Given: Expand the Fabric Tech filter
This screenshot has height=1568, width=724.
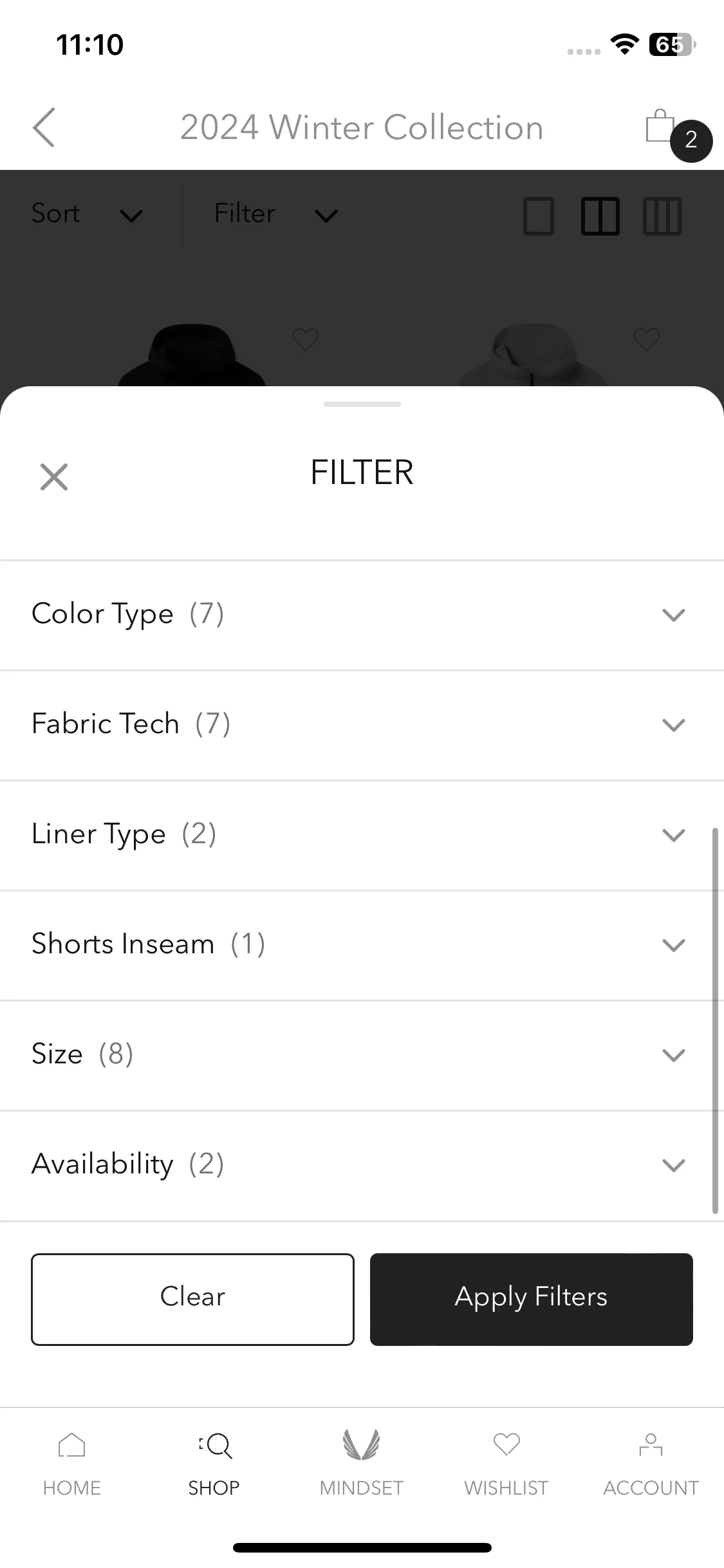Looking at the screenshot, I should [362, 725].
